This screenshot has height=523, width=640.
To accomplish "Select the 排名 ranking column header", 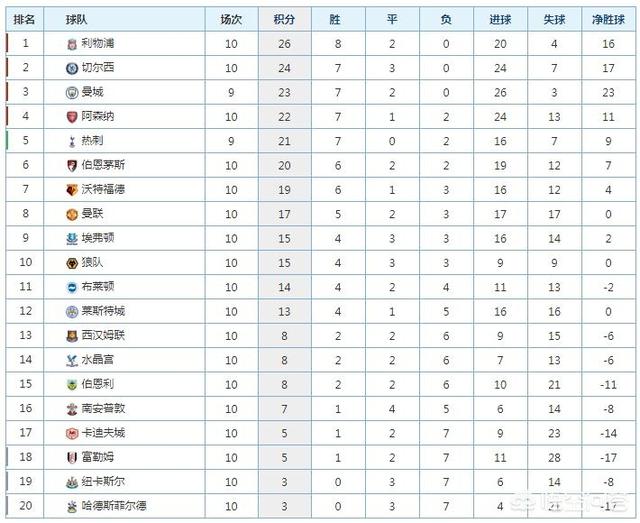I will point(24,19).
